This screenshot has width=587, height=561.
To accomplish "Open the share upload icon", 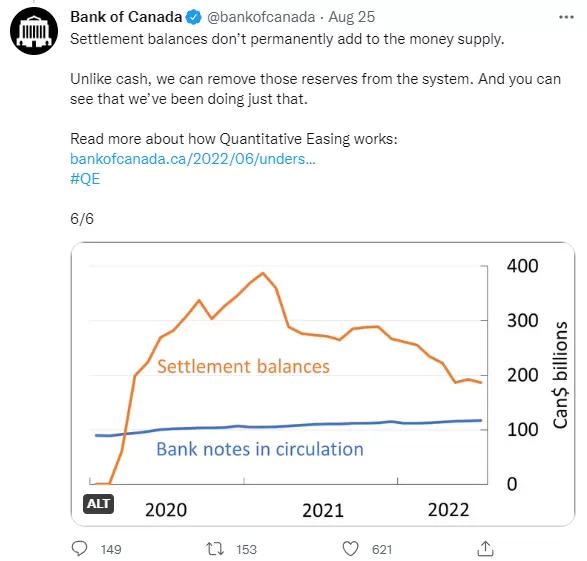I will point(486,549).
